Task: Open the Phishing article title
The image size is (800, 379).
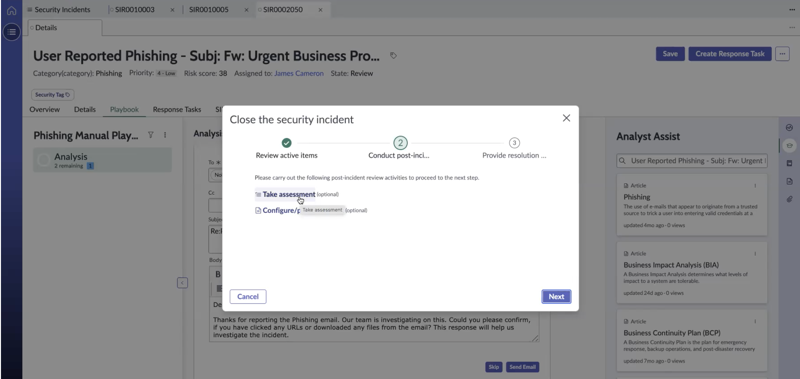Action: [637, 197]
